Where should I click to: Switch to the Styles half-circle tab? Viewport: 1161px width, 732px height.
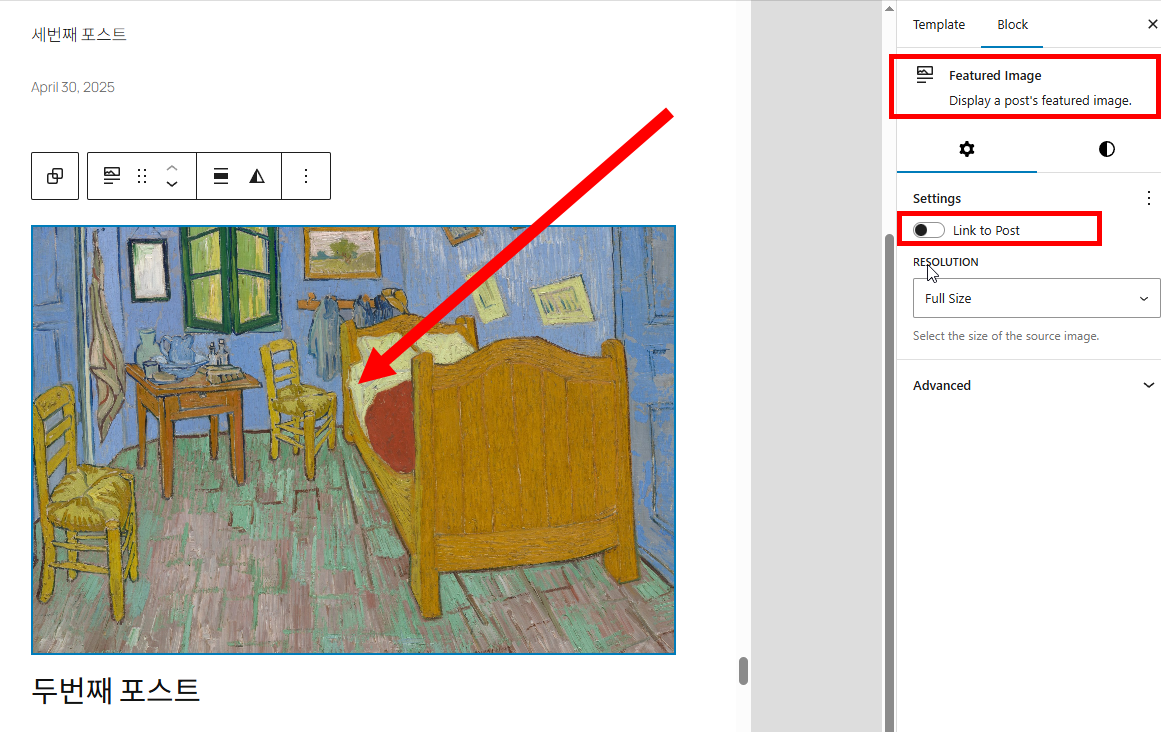[x=1106, y=149]
